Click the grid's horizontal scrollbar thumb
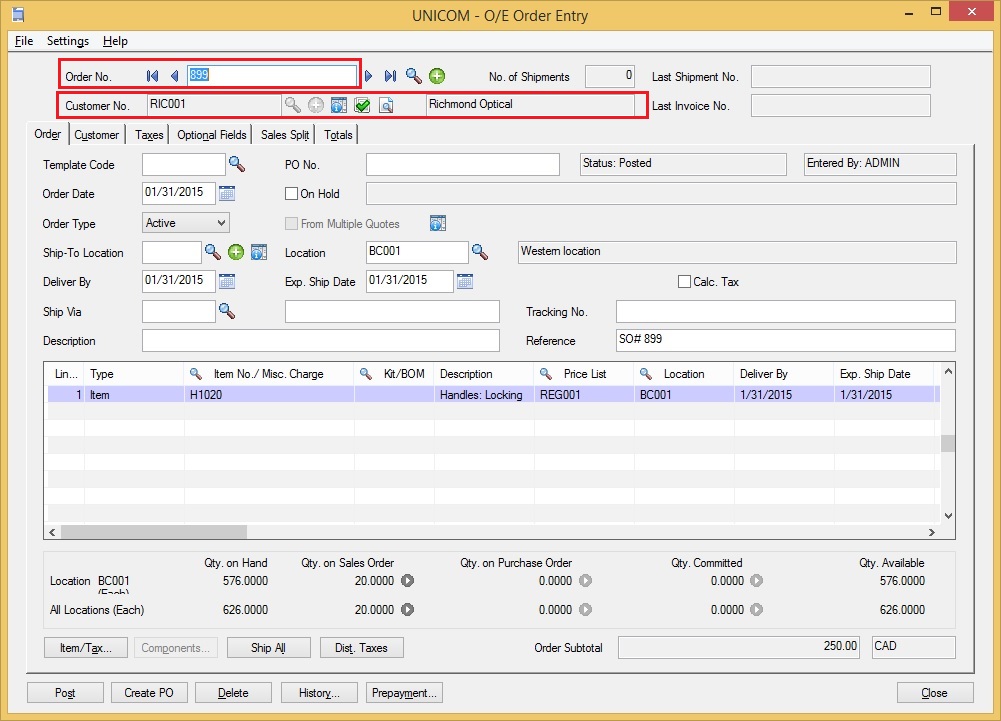The width and height of the screenshot is (1001, 721). pyautogui.click(x=153, y=532)
